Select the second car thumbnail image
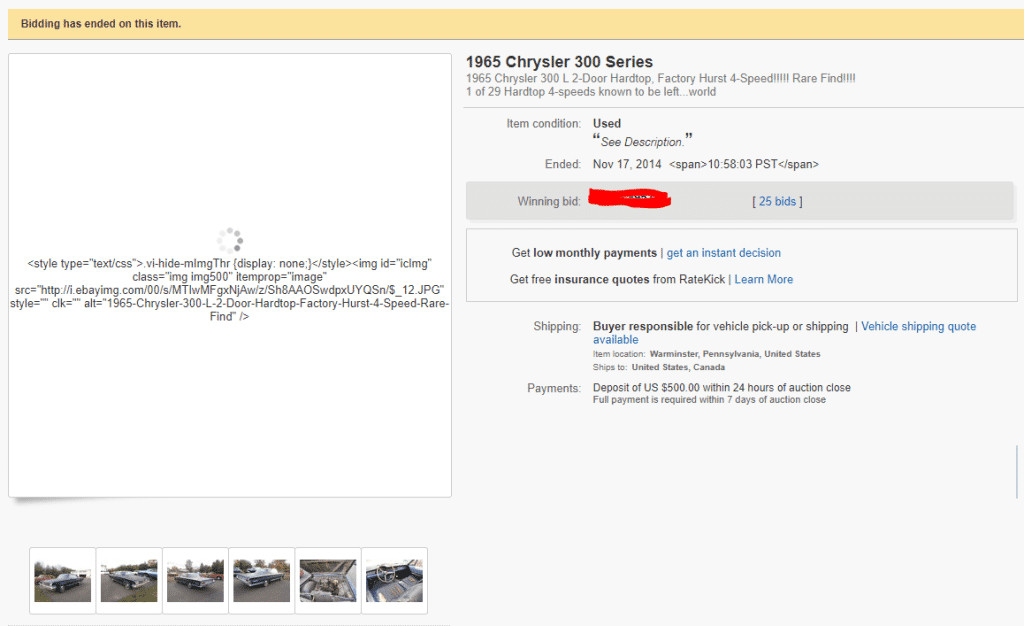The image size is (1024, 626). pyautogui.click(x=129, y=581)
